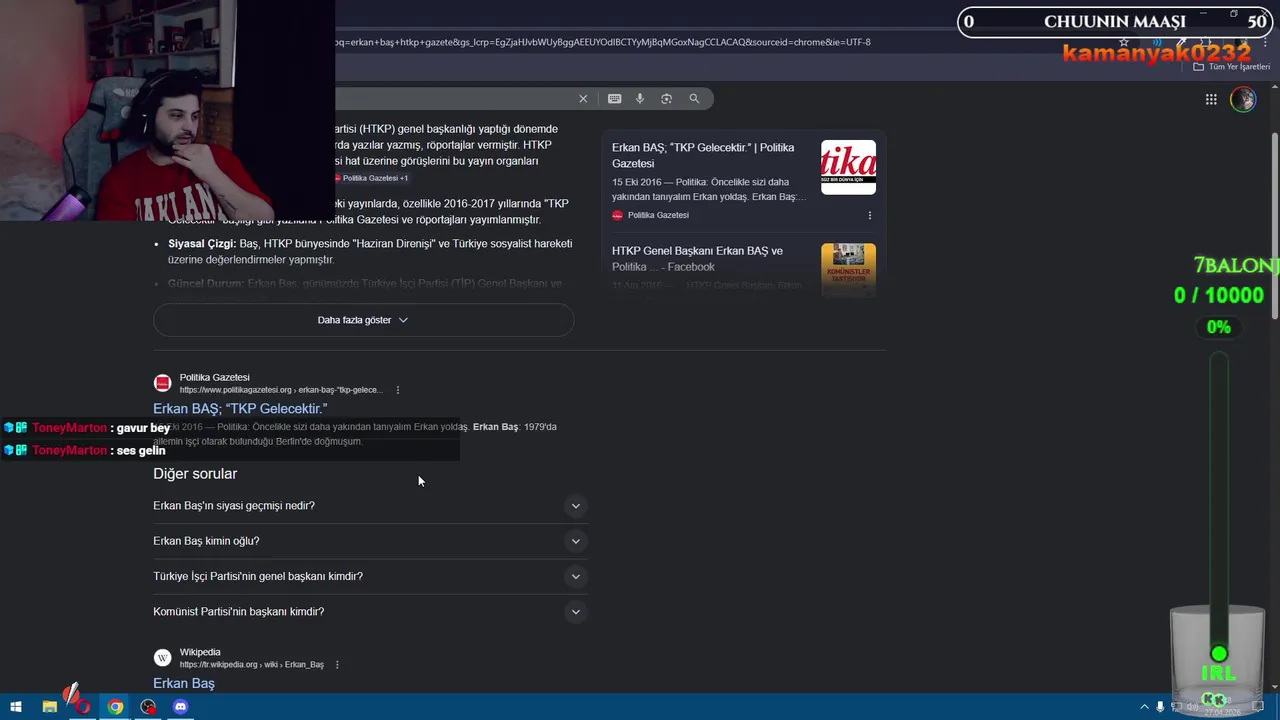The height and width of the screenshot is (720, 1280).
Task: Click chat message ses gelin
Action: 141,451
